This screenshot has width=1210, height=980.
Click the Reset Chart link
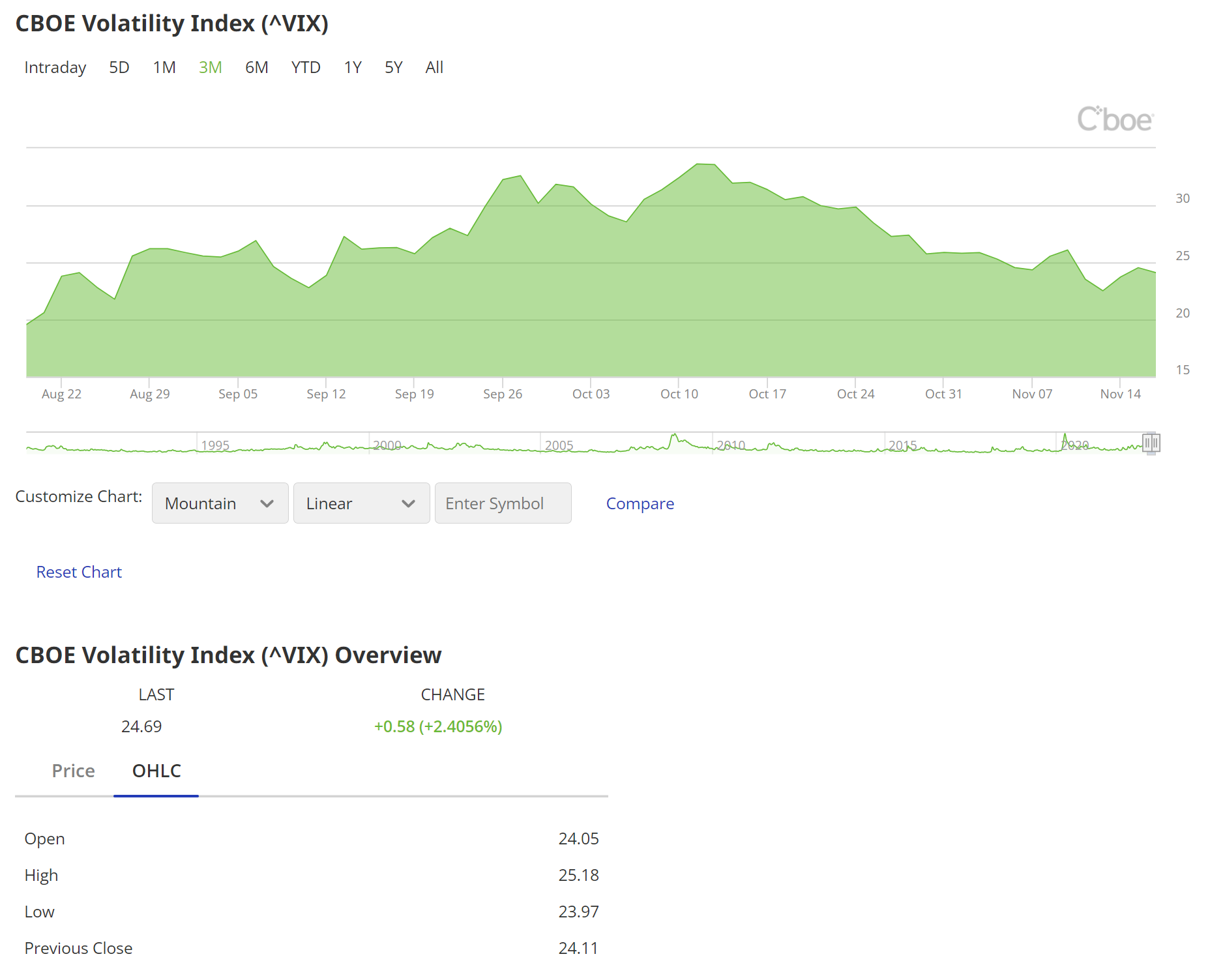point(79,572)
